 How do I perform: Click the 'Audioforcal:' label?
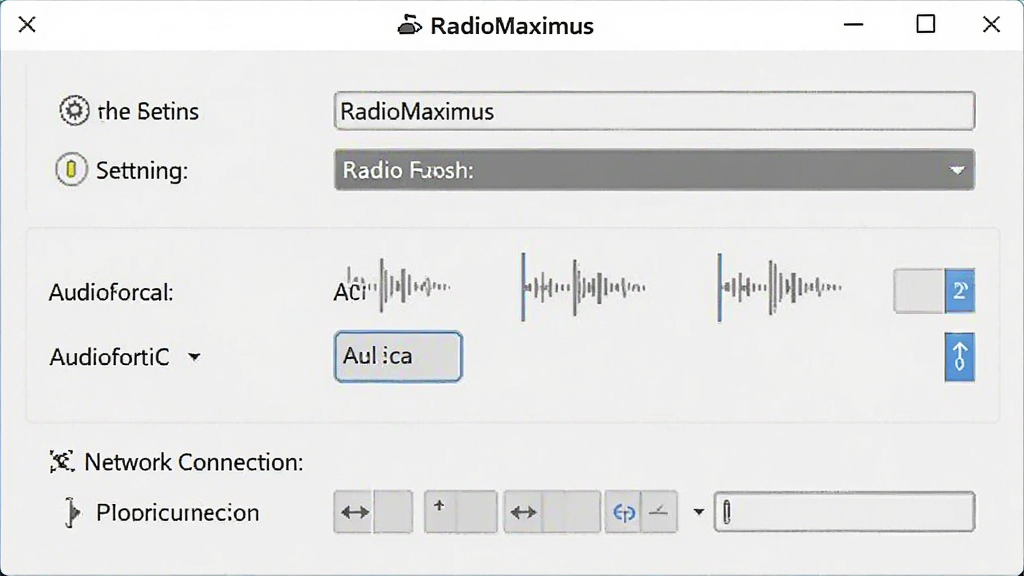[111, 292]
